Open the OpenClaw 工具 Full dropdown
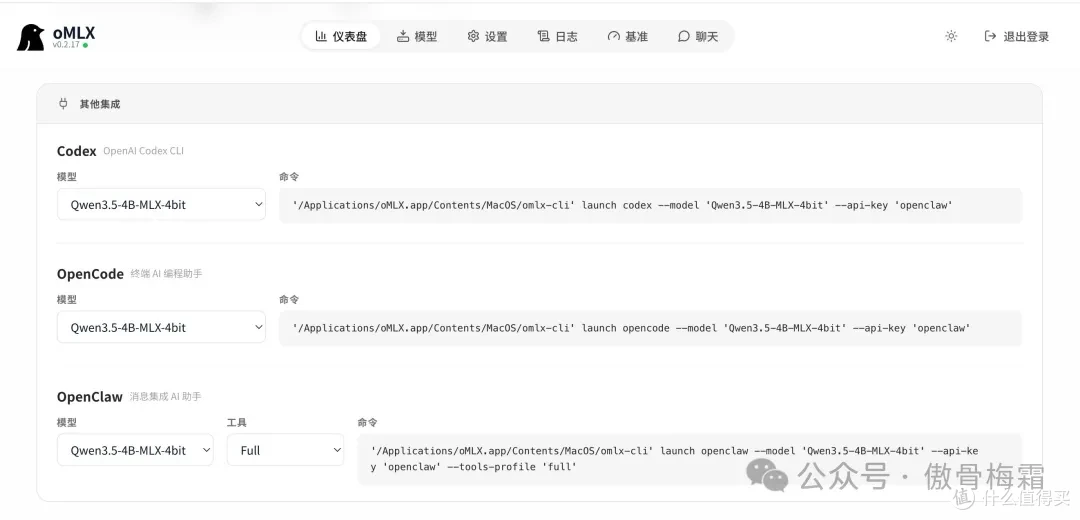 pos(285,450)
